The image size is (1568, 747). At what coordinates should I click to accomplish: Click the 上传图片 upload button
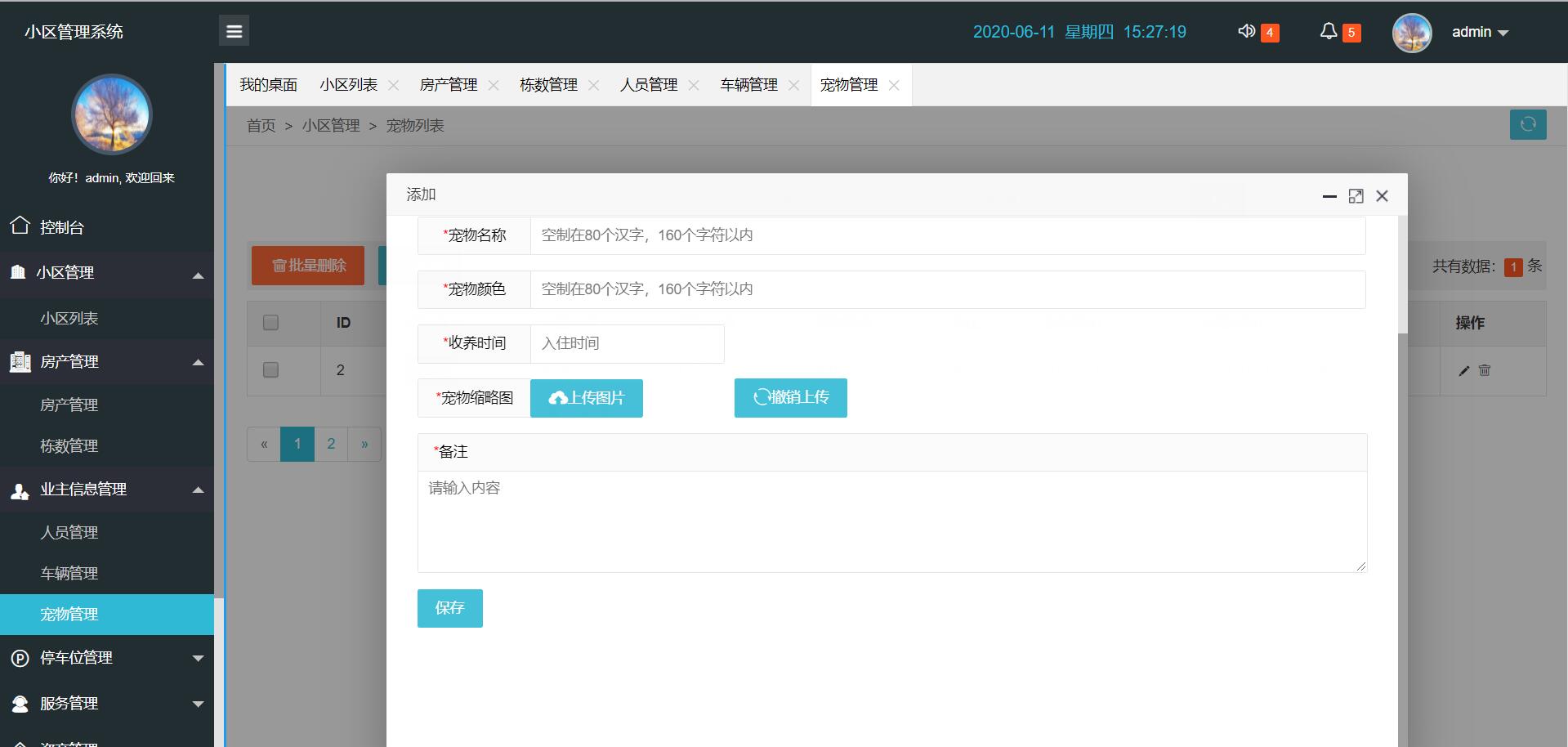click(586, 398)
